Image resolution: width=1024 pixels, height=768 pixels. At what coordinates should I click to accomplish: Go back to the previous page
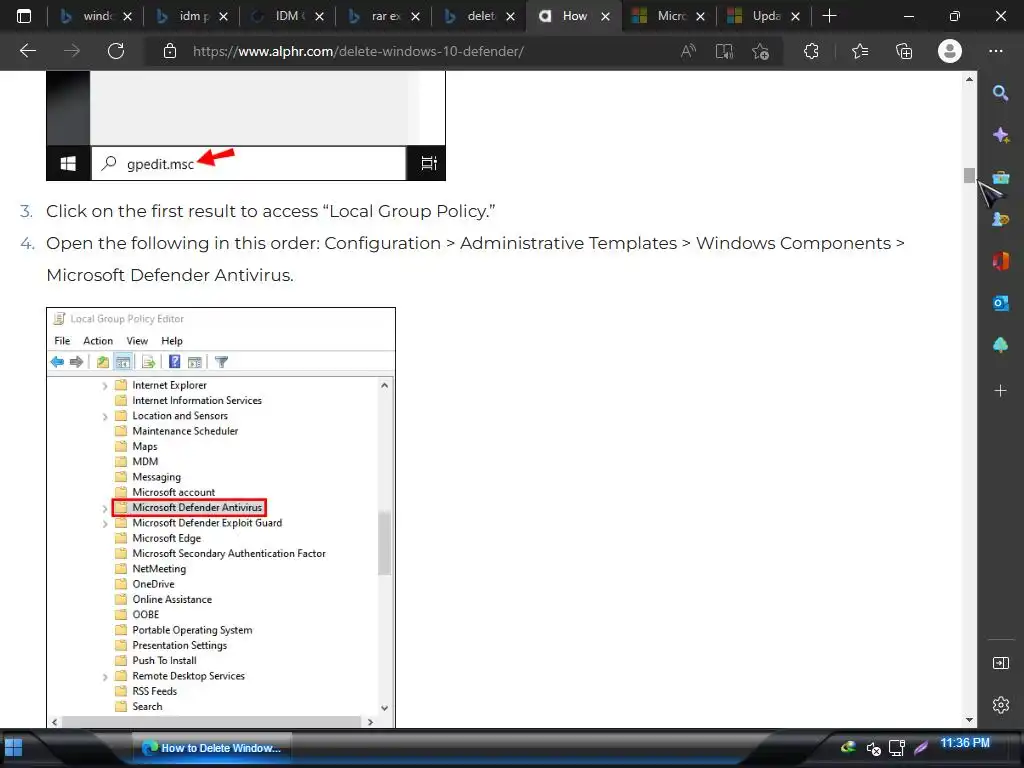click(28, 51)
